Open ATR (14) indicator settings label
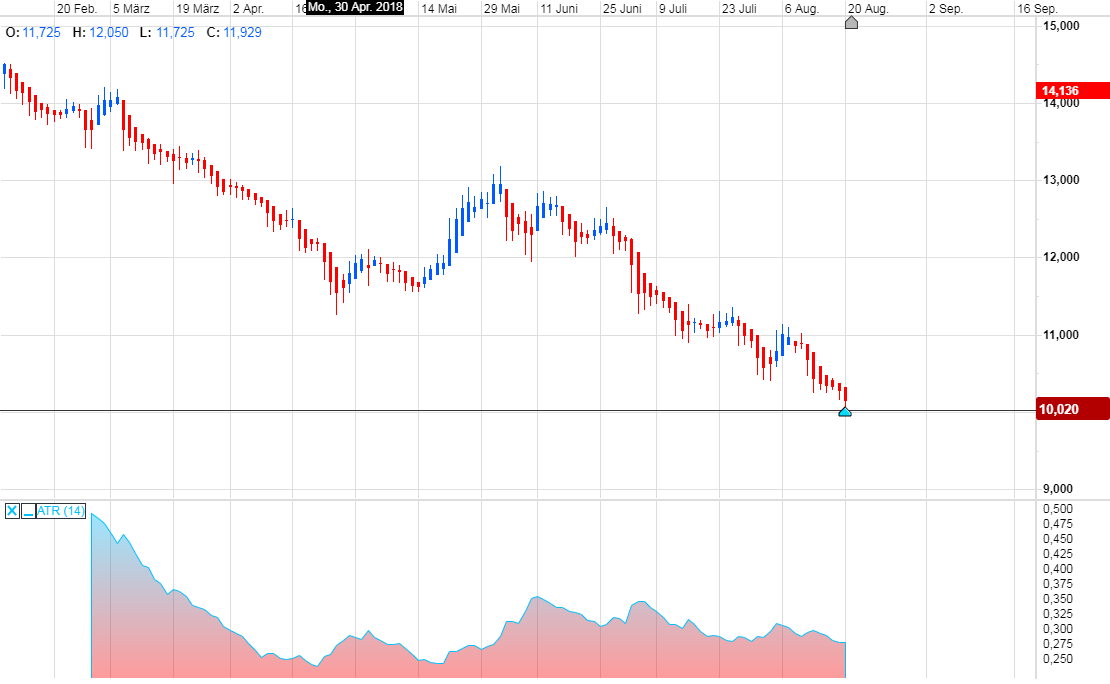The height and width of the screenshot is (684, 1110). click(61, 511)
